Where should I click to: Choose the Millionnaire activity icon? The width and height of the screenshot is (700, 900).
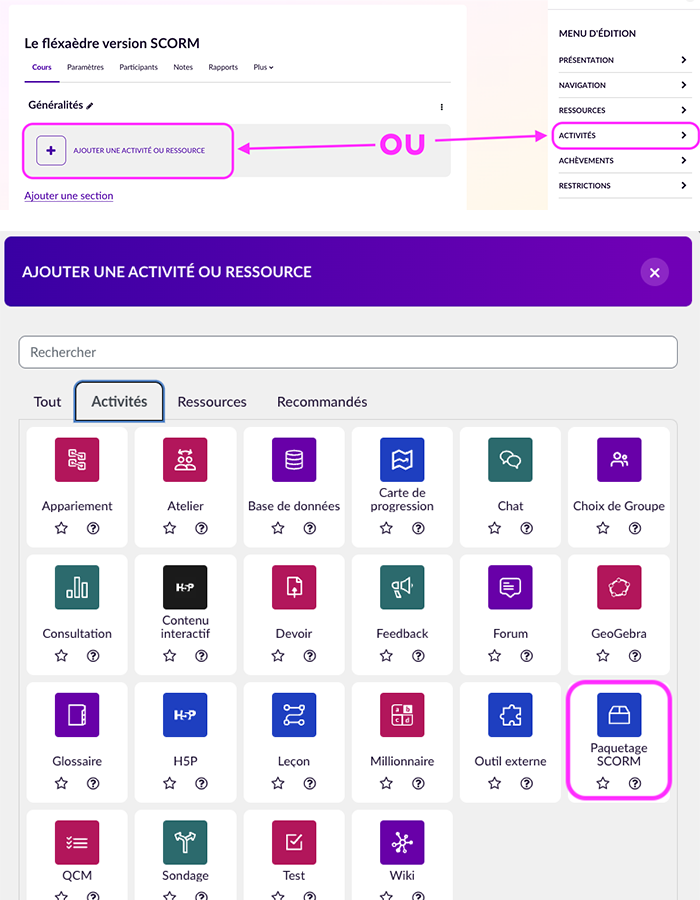coord(402,715)
